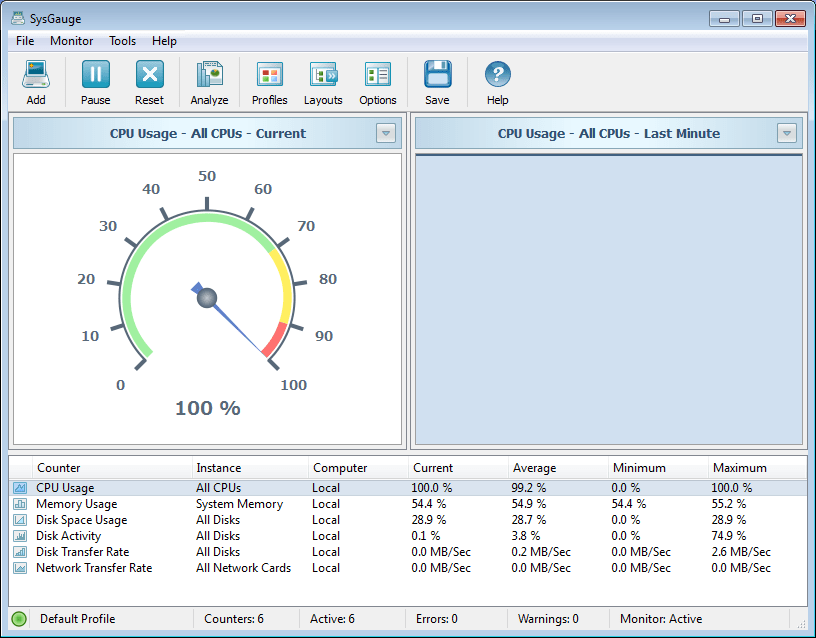Open the Profiles toolbar icon
This screenshot has width=816, height=638.
[x=270, y=74]
